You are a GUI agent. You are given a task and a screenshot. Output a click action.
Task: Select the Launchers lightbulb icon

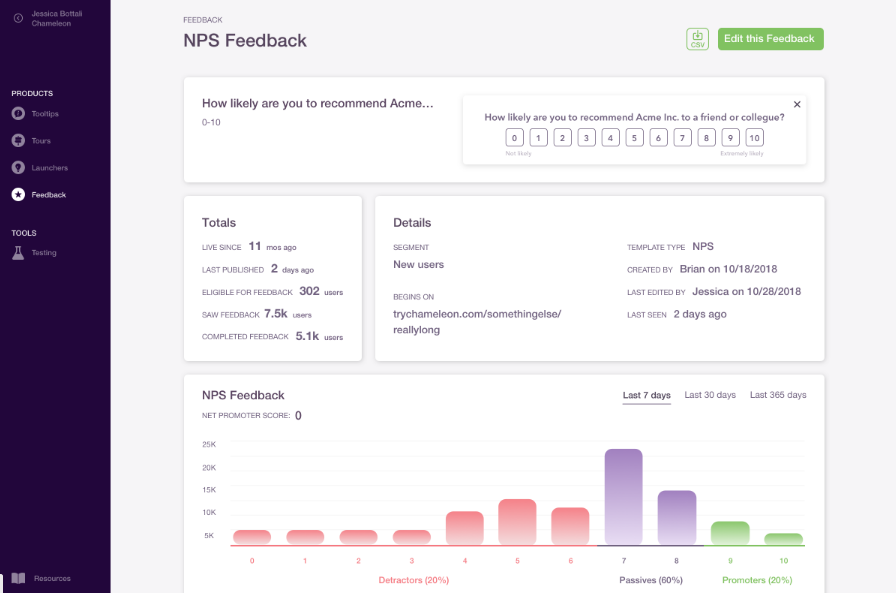pyautogui.click(x=18, y=167)
